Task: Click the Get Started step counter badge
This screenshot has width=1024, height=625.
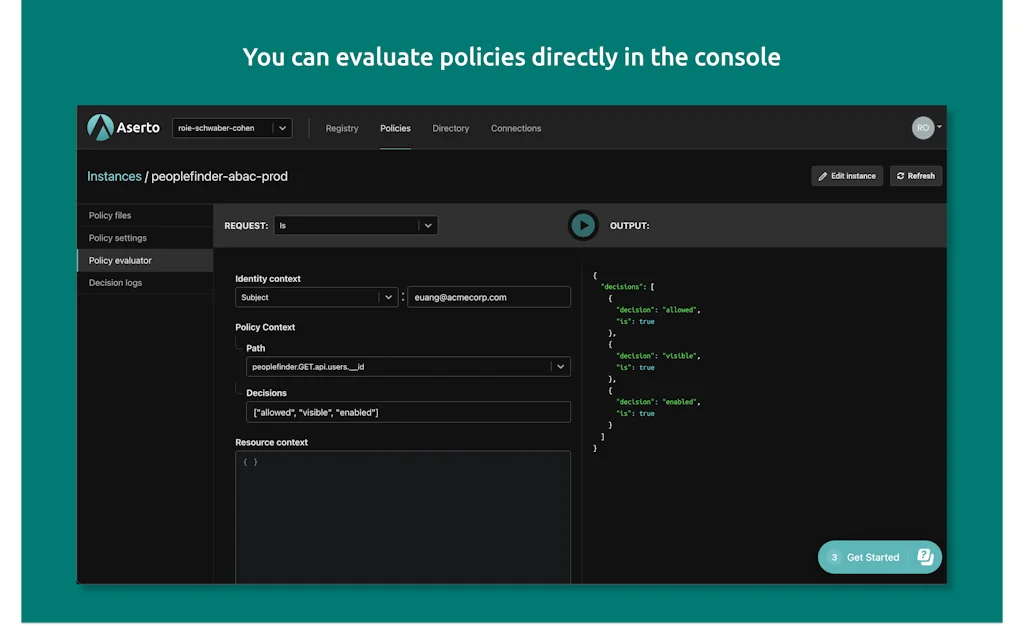Action: 834,558
